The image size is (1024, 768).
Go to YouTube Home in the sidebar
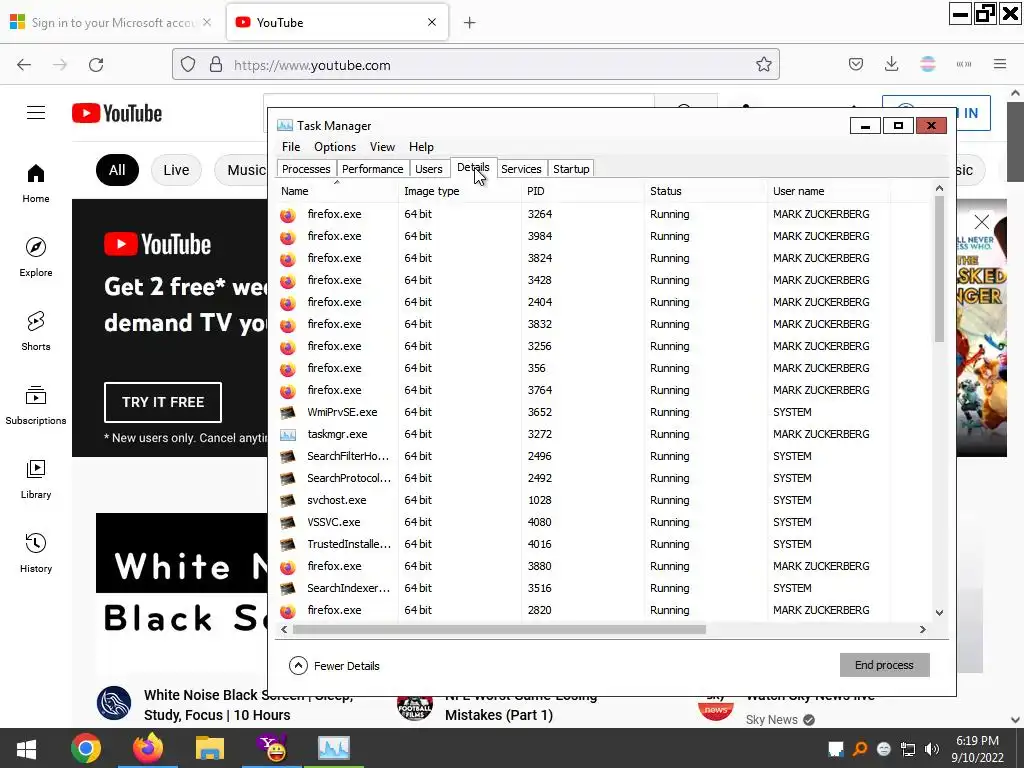pyautogui.click(x=36, y=184)
